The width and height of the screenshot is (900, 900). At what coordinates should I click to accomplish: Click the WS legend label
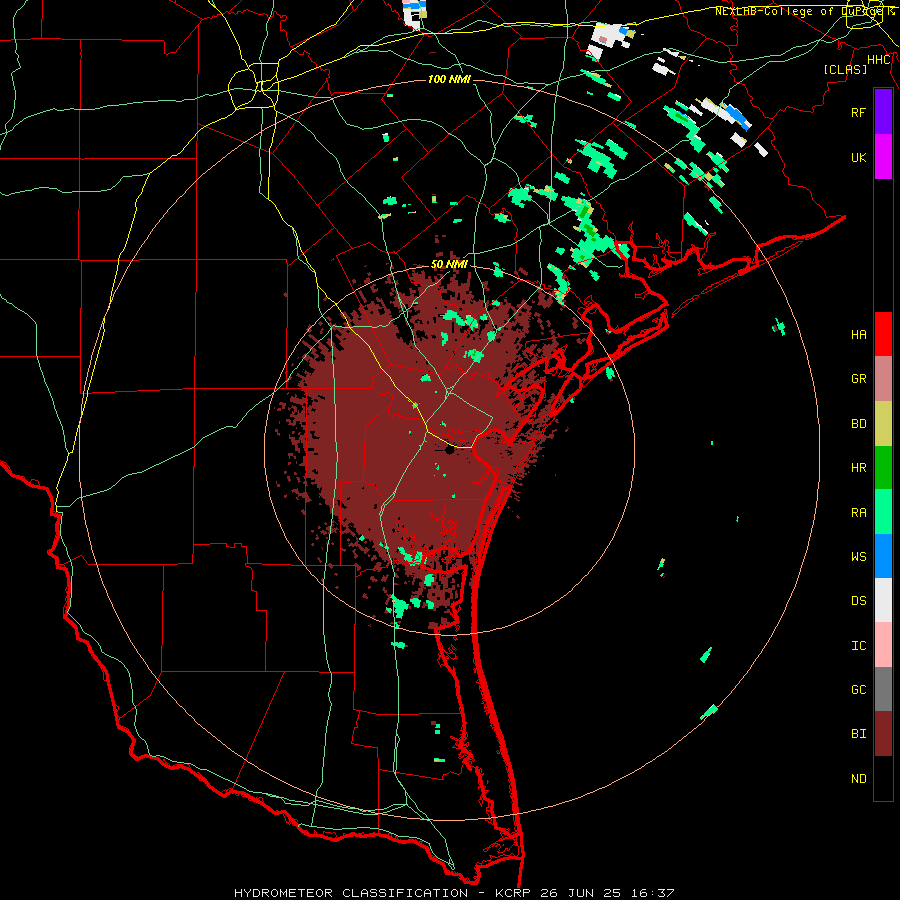pos(859,557)
